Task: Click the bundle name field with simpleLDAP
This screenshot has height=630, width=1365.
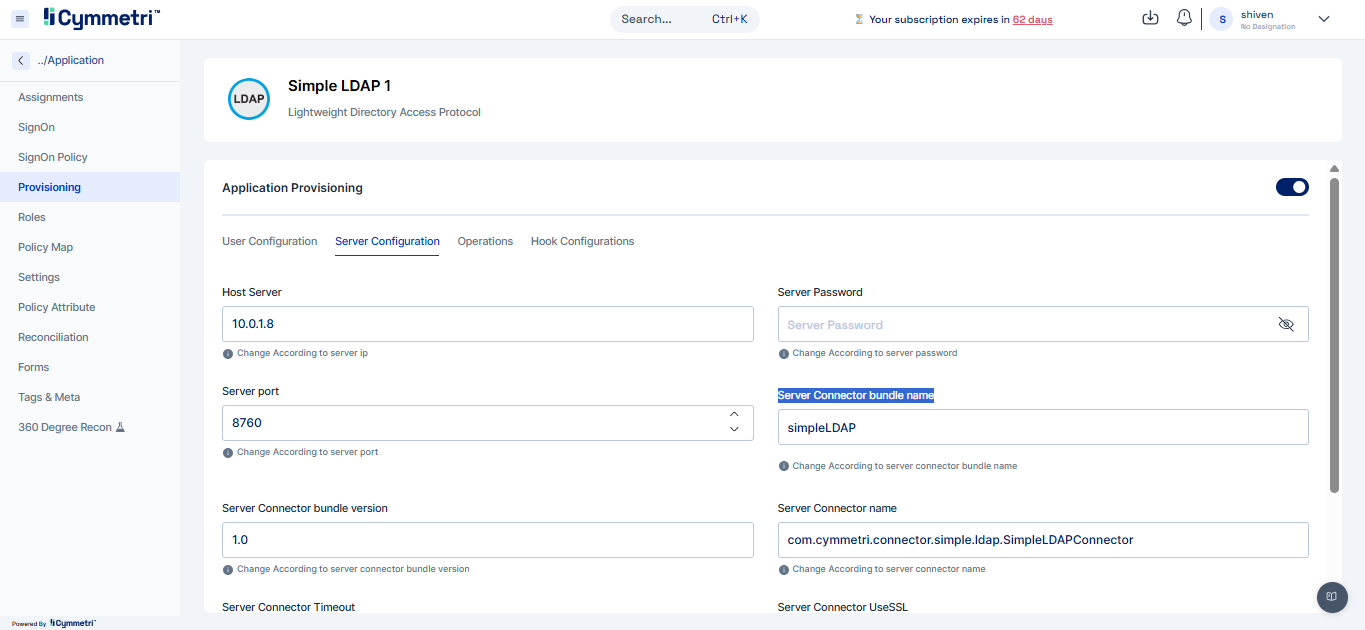Action: pos(1043,427)
